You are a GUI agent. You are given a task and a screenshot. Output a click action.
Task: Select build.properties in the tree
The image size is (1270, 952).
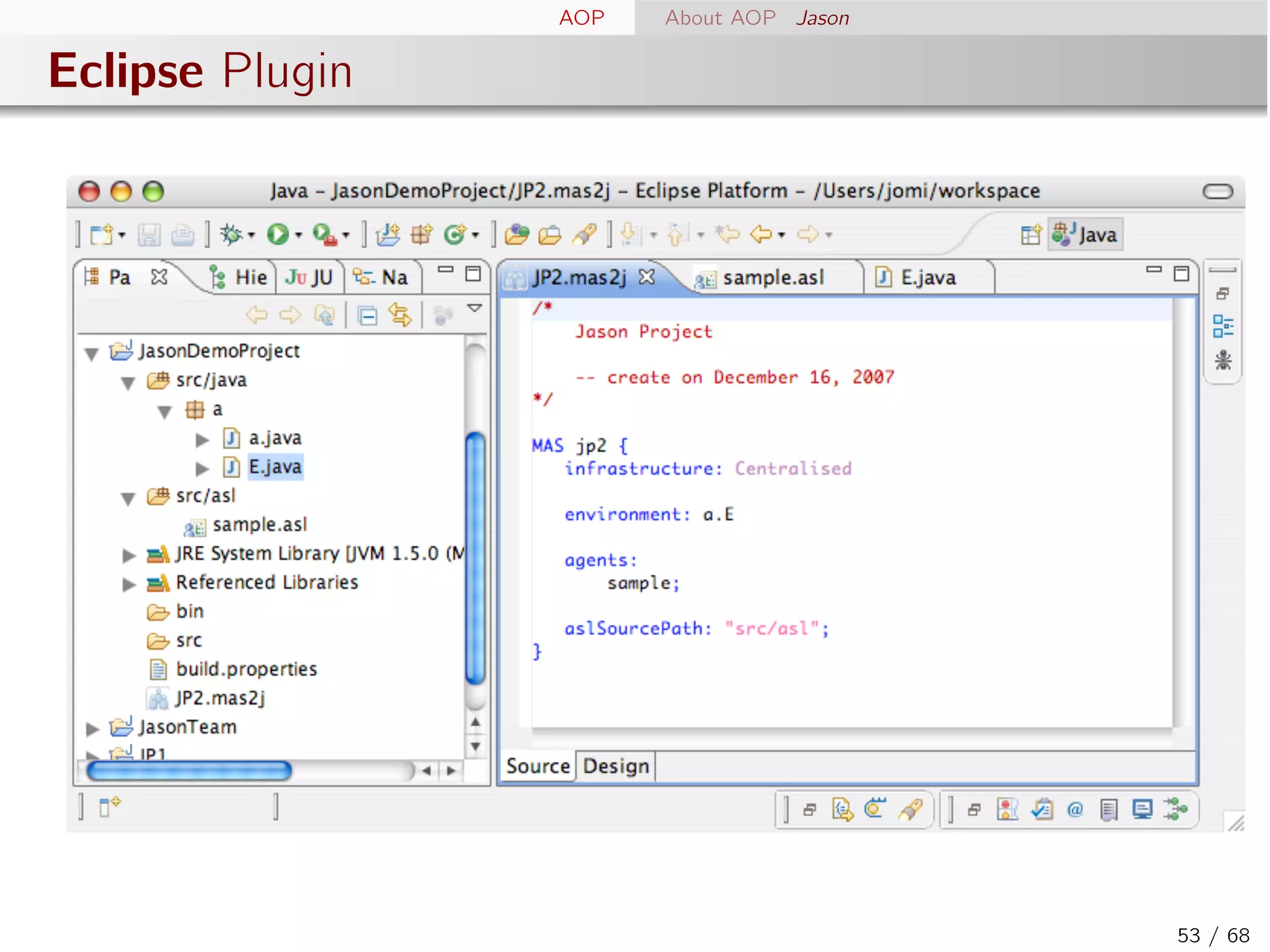click(x=246, y=669)
